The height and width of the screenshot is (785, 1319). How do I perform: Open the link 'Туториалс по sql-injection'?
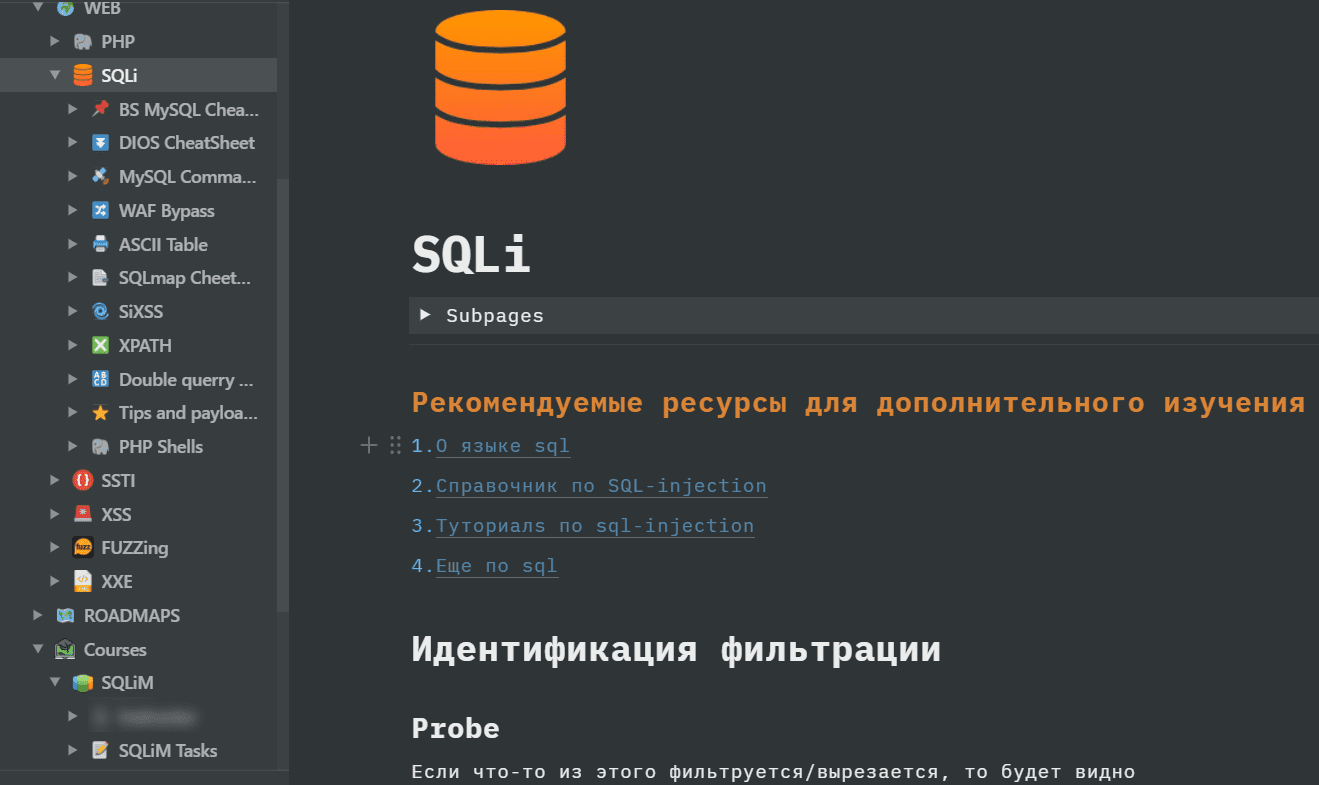click(x=595, y=526)
